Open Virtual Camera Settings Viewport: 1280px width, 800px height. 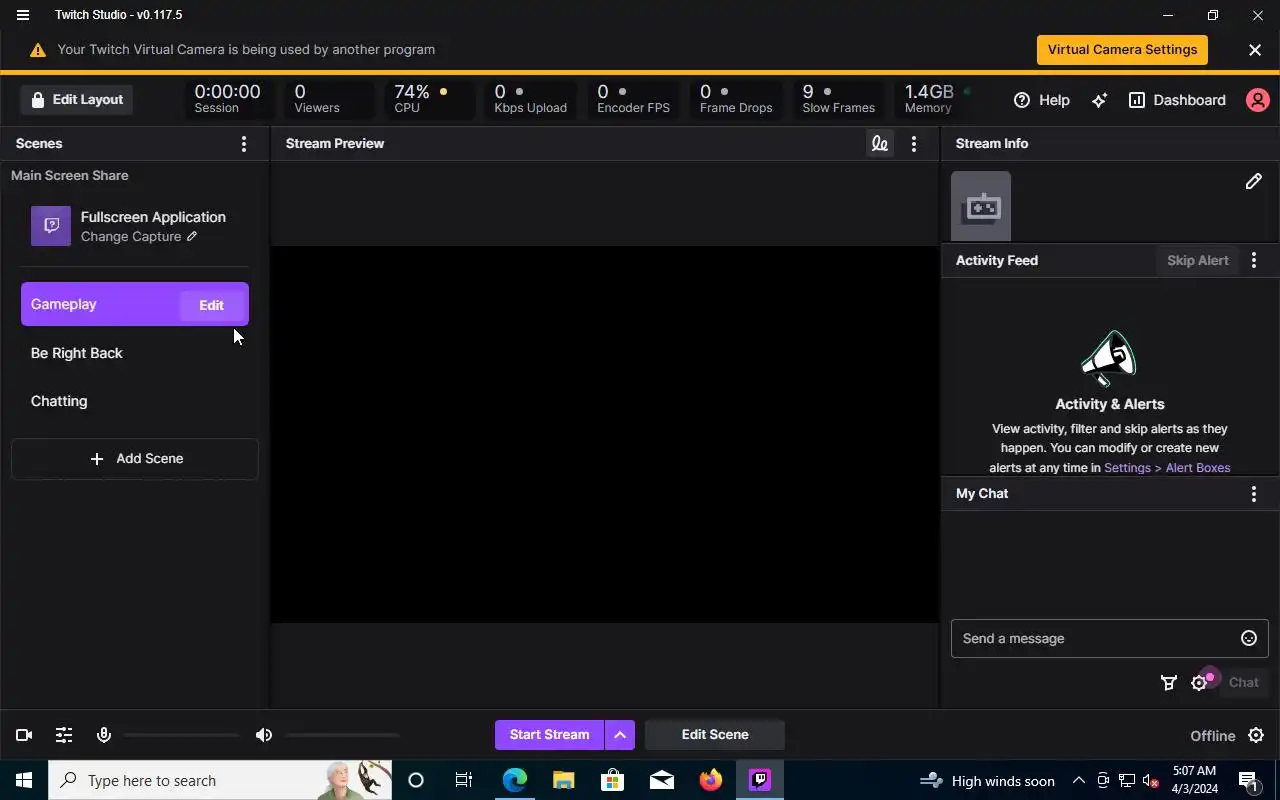coord(1122,50)
